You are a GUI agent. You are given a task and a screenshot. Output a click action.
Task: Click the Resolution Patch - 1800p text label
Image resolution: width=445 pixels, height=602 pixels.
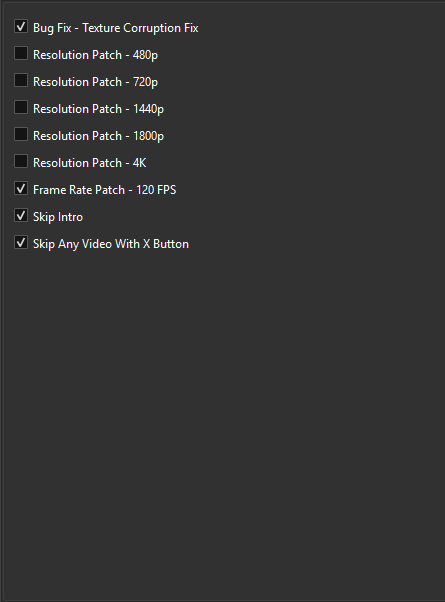click(98, 136)
